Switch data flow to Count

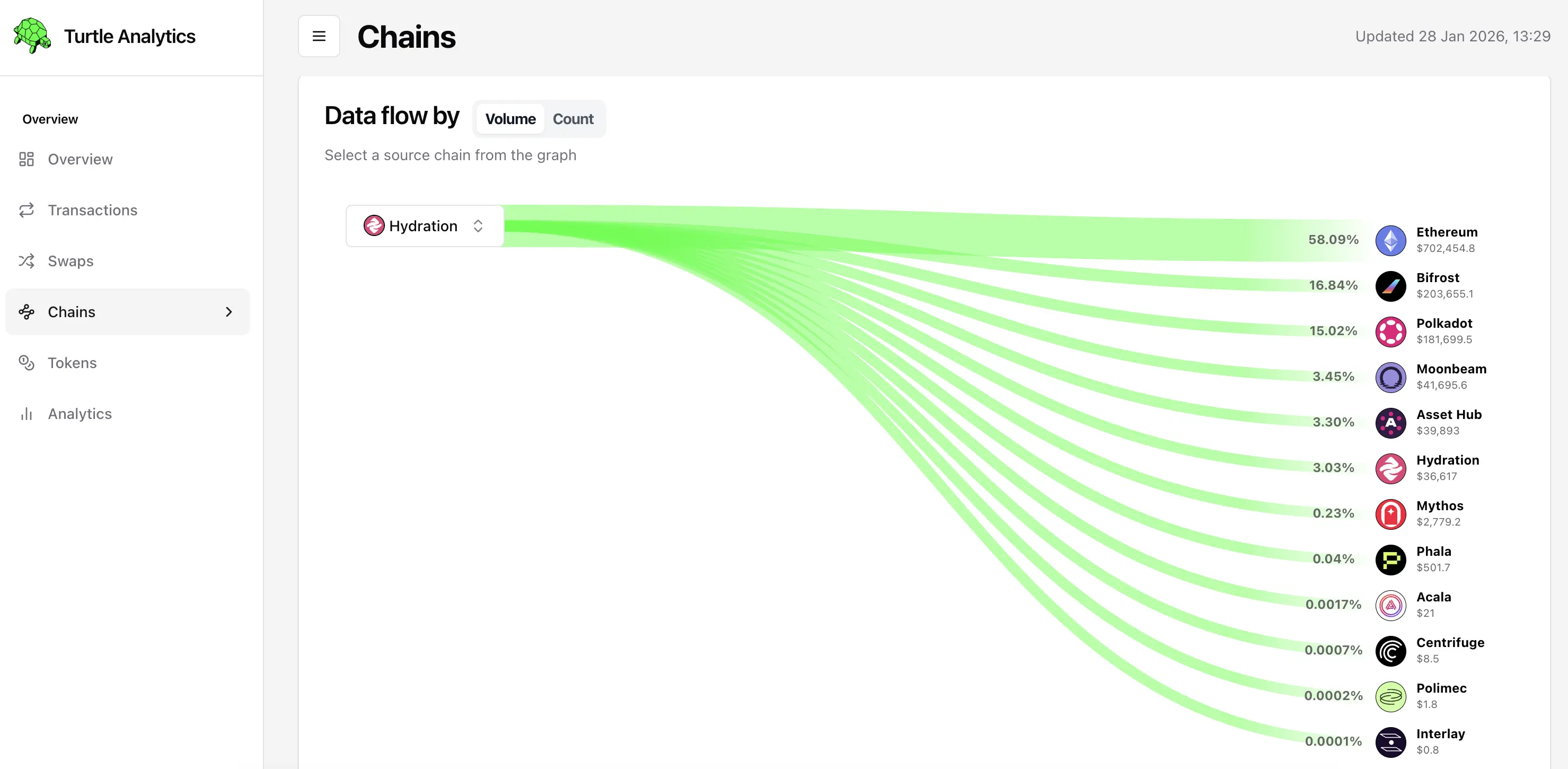click(573, 119)
